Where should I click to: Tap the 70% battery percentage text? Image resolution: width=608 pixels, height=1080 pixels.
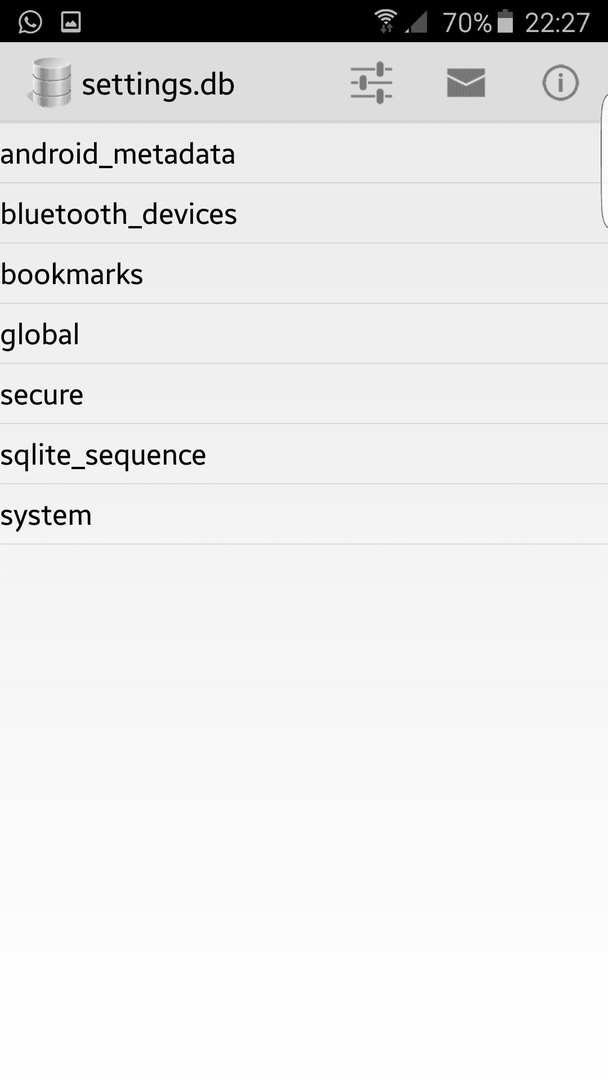coord(467,23)
